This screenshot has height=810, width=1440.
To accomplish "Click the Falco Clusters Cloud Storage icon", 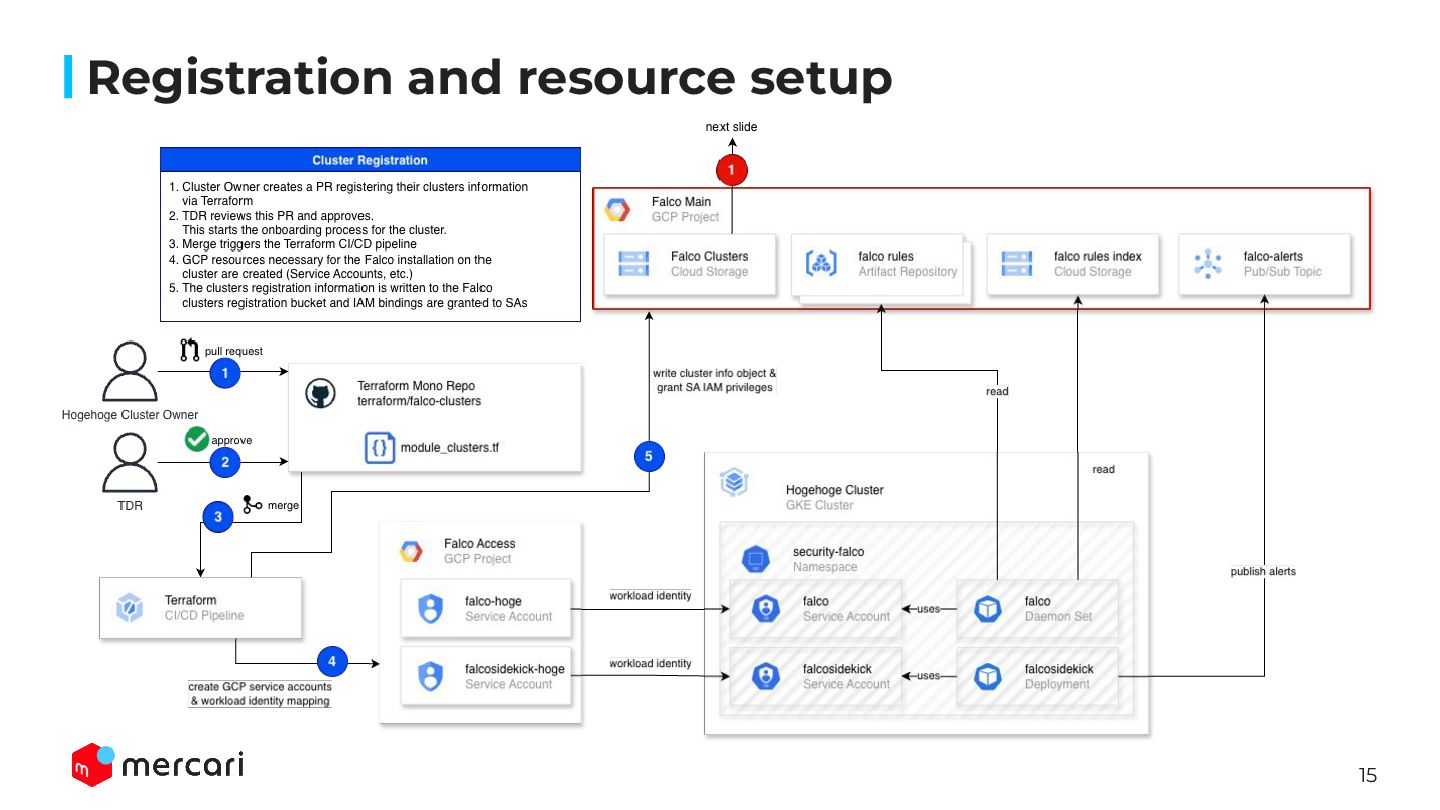I will click(633, 264).
